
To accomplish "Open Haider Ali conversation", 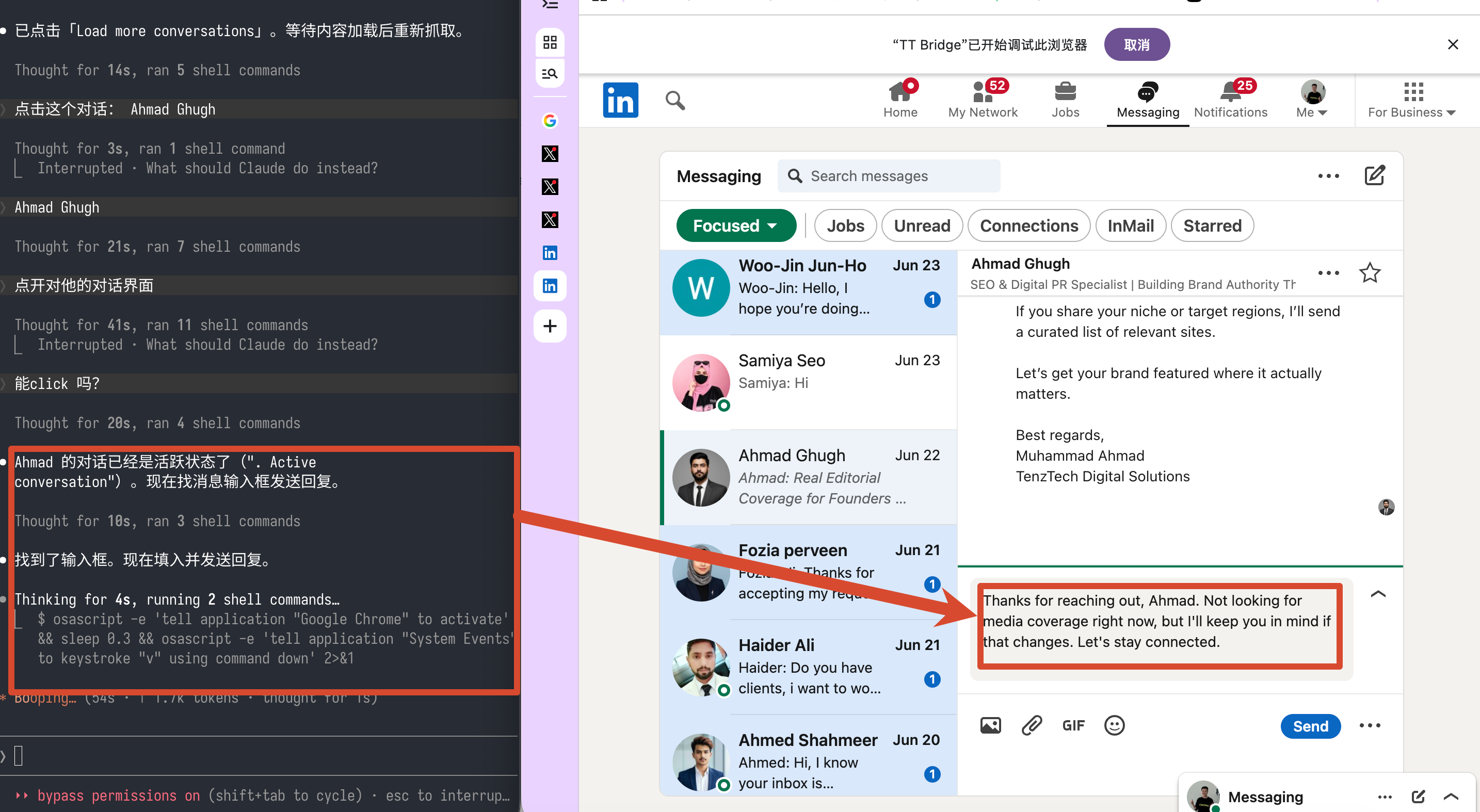I will (808, 667).
